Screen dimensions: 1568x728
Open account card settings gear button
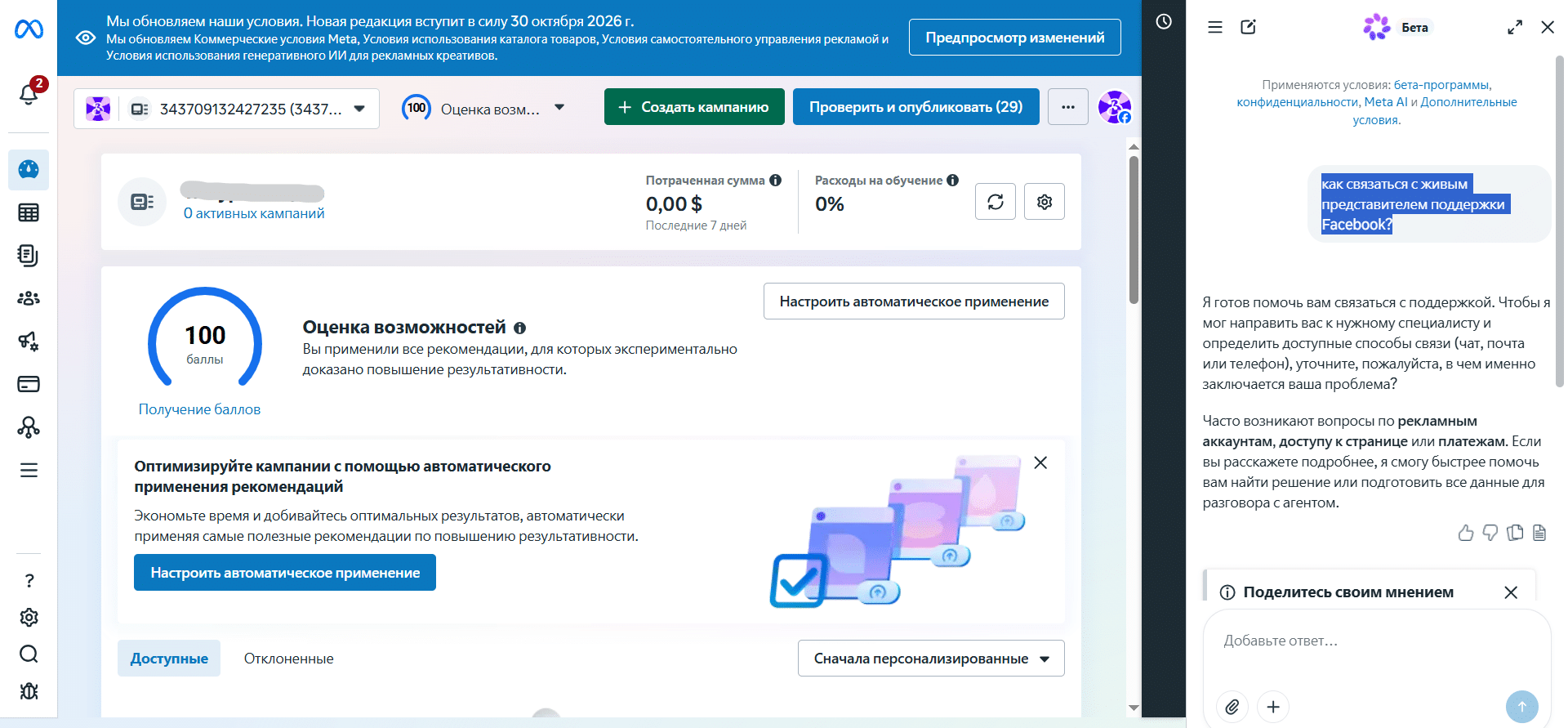coord(1045,202)
